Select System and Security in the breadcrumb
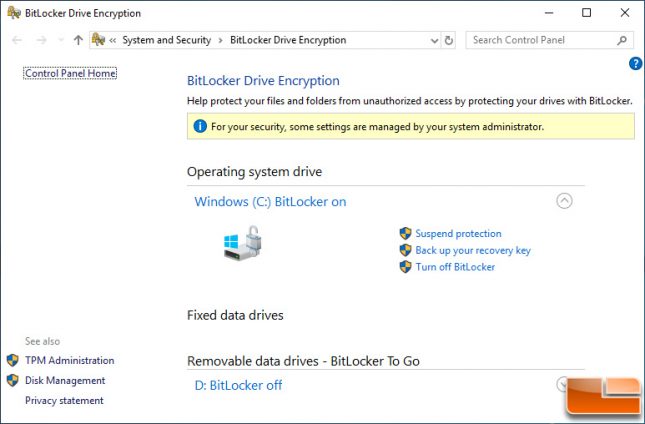 [x=167, y=40]
